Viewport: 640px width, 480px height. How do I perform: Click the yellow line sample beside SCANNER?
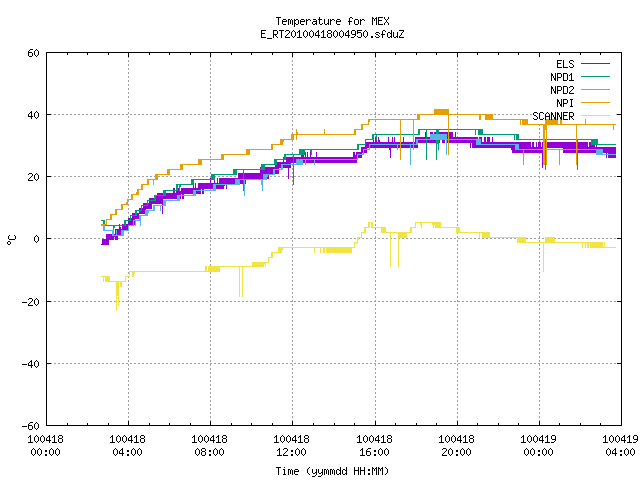point(596,116)
